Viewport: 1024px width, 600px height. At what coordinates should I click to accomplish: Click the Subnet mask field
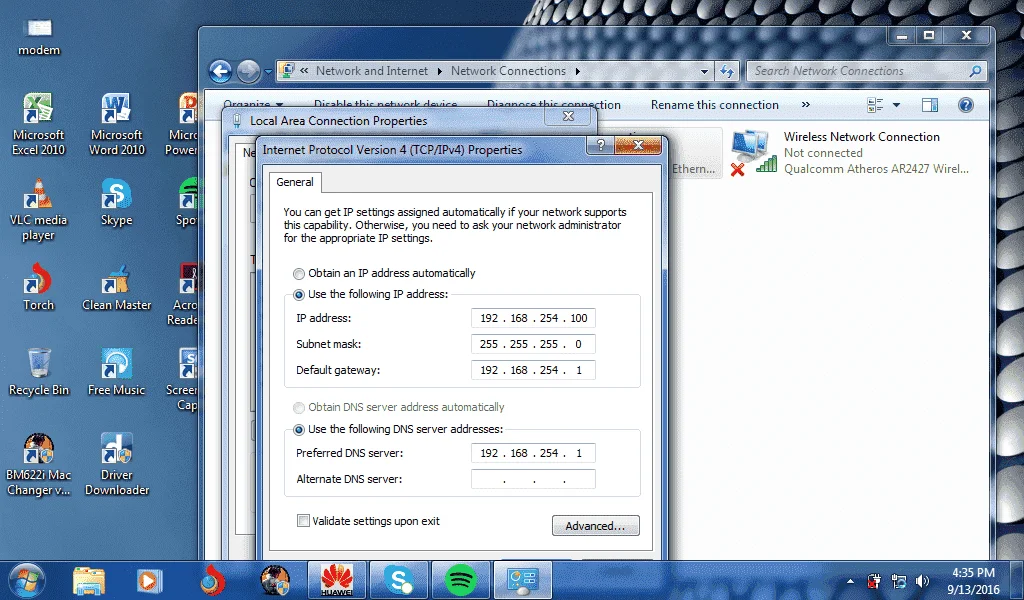click(x=533, y=344)
